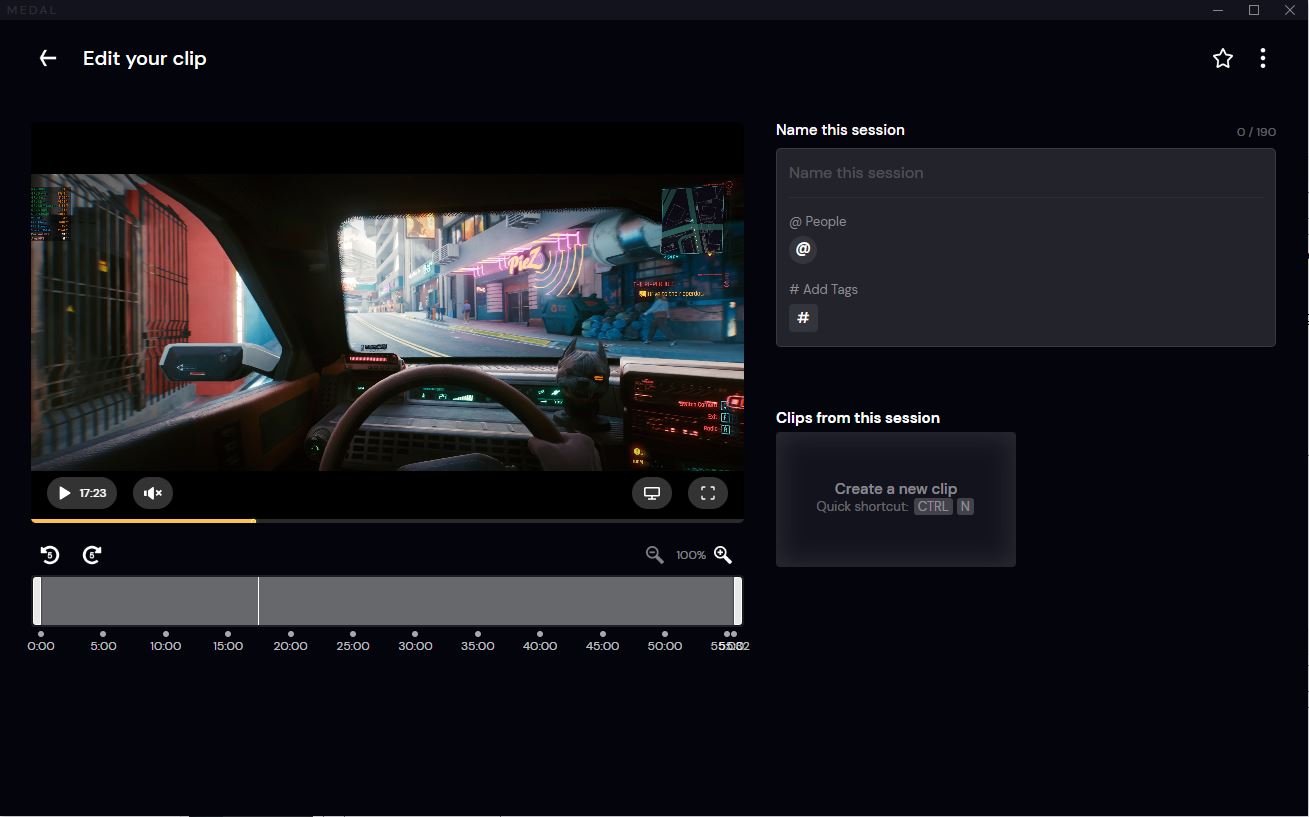Click the Name this session field
This screenshot has height=817, width=1309.
coord(1026,173)
